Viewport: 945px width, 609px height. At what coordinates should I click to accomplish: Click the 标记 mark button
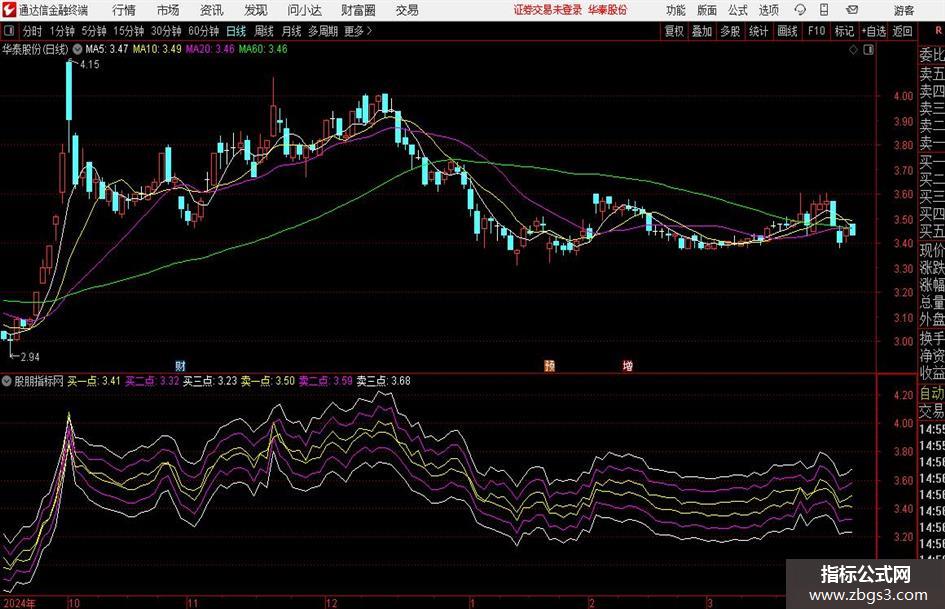point(844,31)
